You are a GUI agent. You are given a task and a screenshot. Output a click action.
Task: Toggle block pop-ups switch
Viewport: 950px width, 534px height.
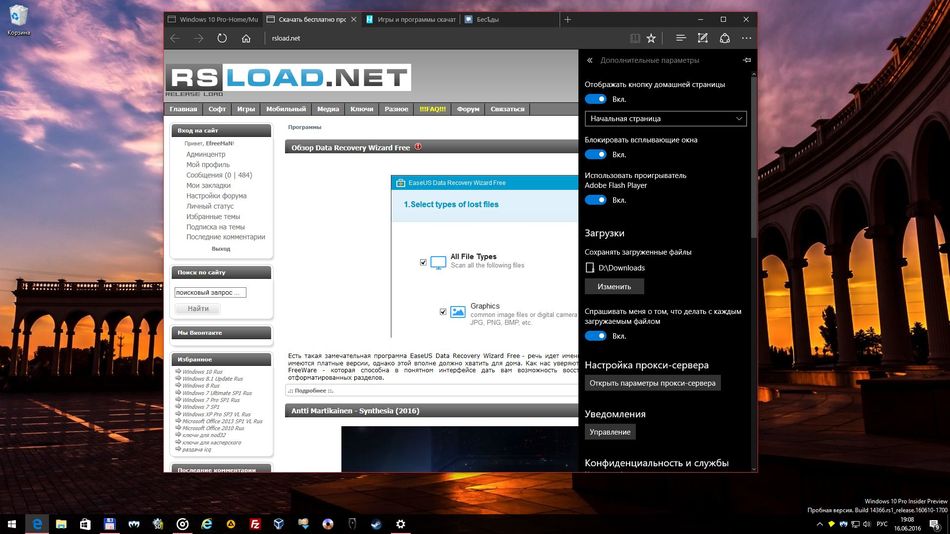coord(596,154)
